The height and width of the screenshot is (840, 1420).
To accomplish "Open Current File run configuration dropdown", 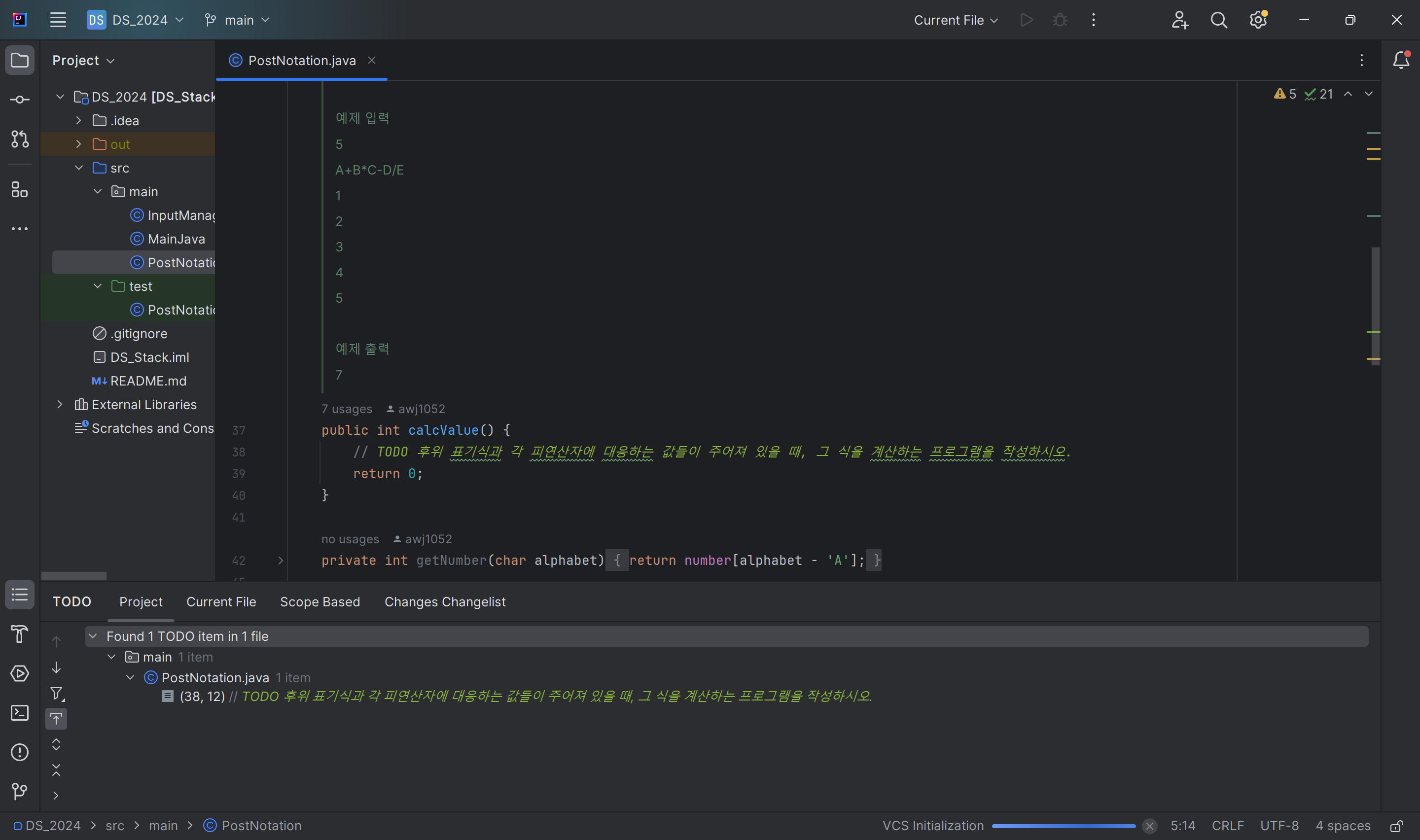I will coord(956,20).
